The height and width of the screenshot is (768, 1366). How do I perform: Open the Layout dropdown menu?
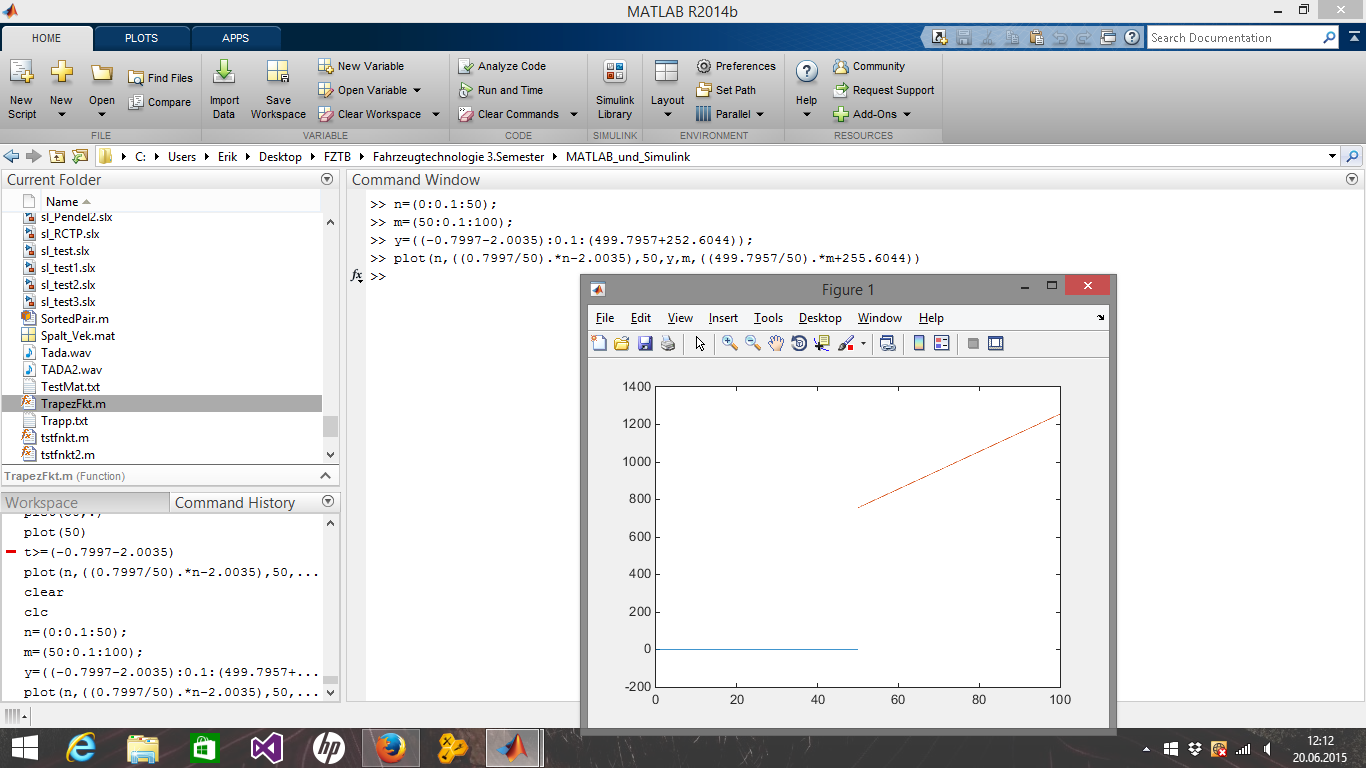[667, 88]
